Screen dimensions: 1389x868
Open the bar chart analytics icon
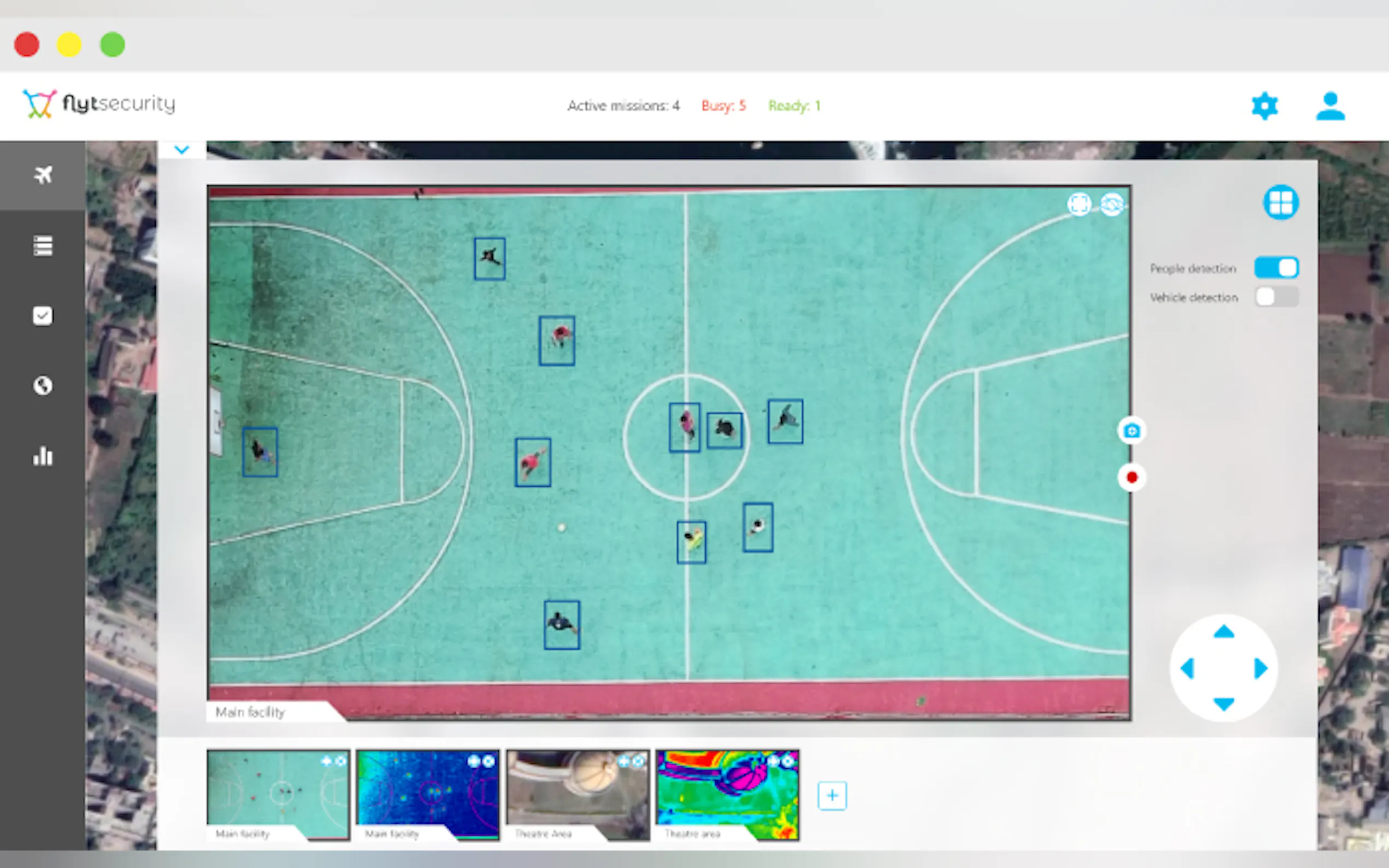tap(43, 456)
